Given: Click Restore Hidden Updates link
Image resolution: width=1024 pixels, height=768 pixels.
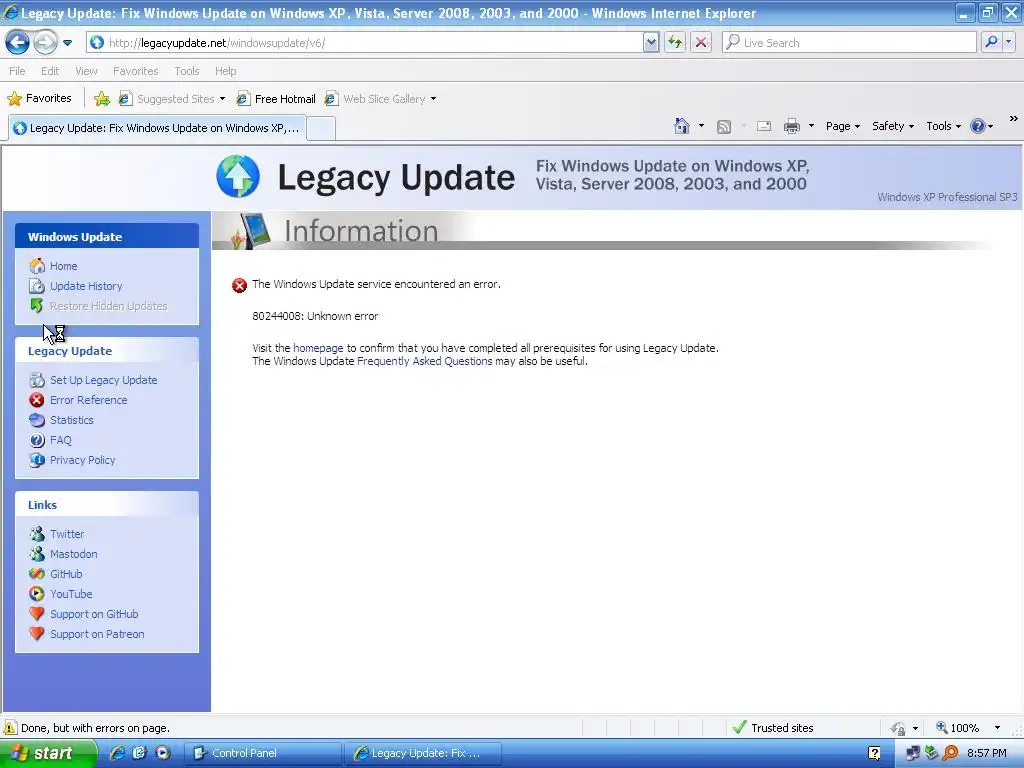Looking at the screenshot, I should click(x=108, y=306).
